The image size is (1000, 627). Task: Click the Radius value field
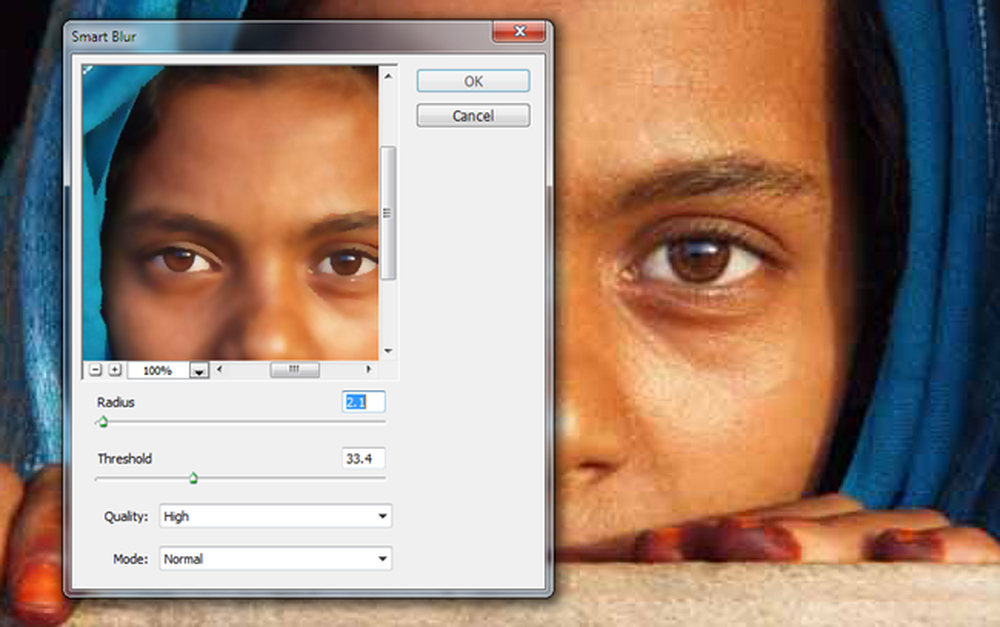pyautogui.click(x=364, y=402)
